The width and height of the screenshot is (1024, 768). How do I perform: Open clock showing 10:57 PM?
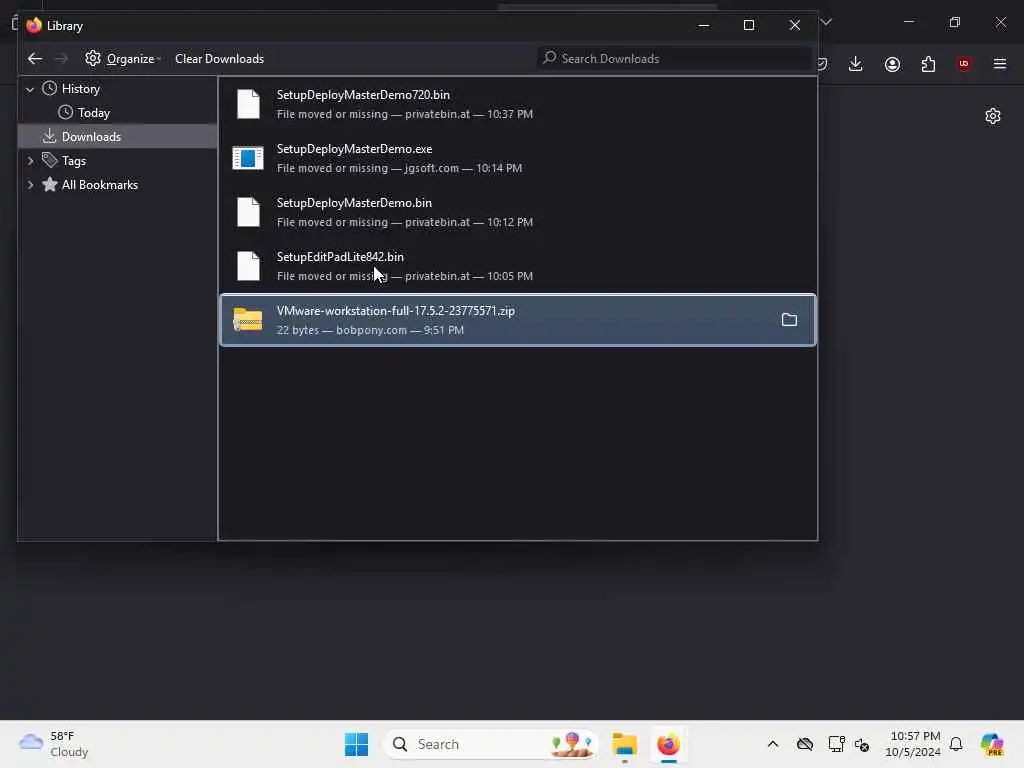pyautogui.click(x=913, y=744)
